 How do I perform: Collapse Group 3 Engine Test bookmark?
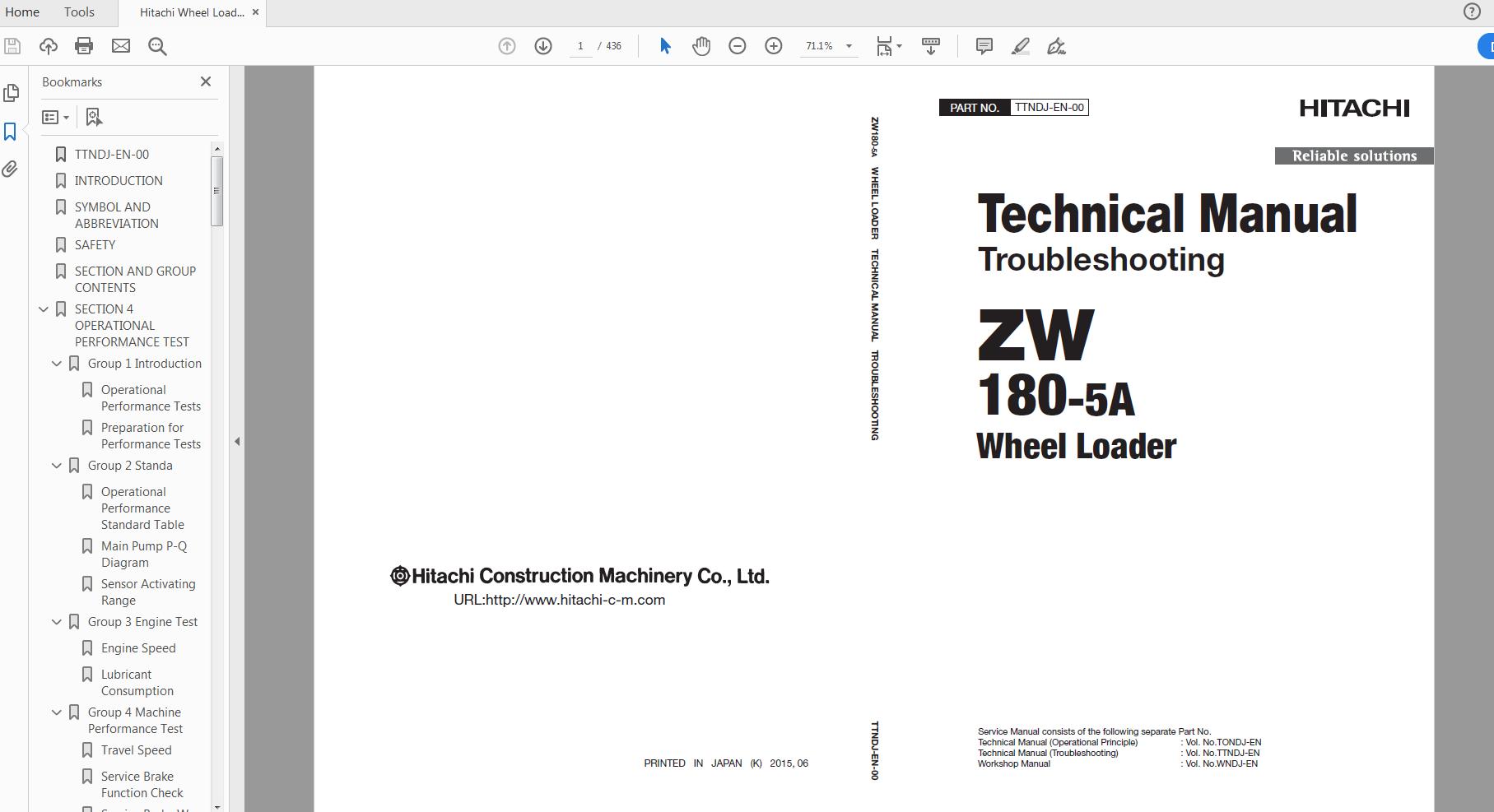click(57, 622)
